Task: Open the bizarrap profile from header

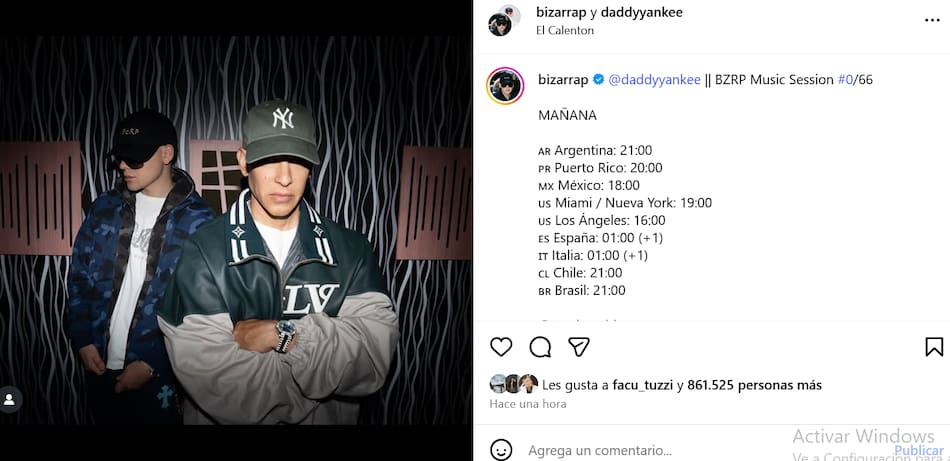Action: click(x=562, y=12)
